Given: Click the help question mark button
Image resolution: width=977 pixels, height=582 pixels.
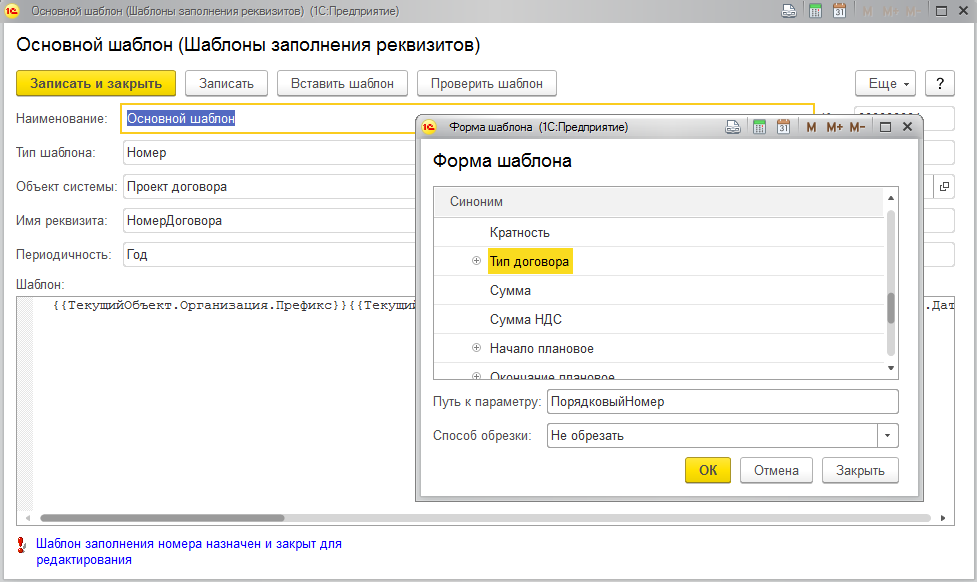Looking at the screenshot, I should [x=939, y=83].
